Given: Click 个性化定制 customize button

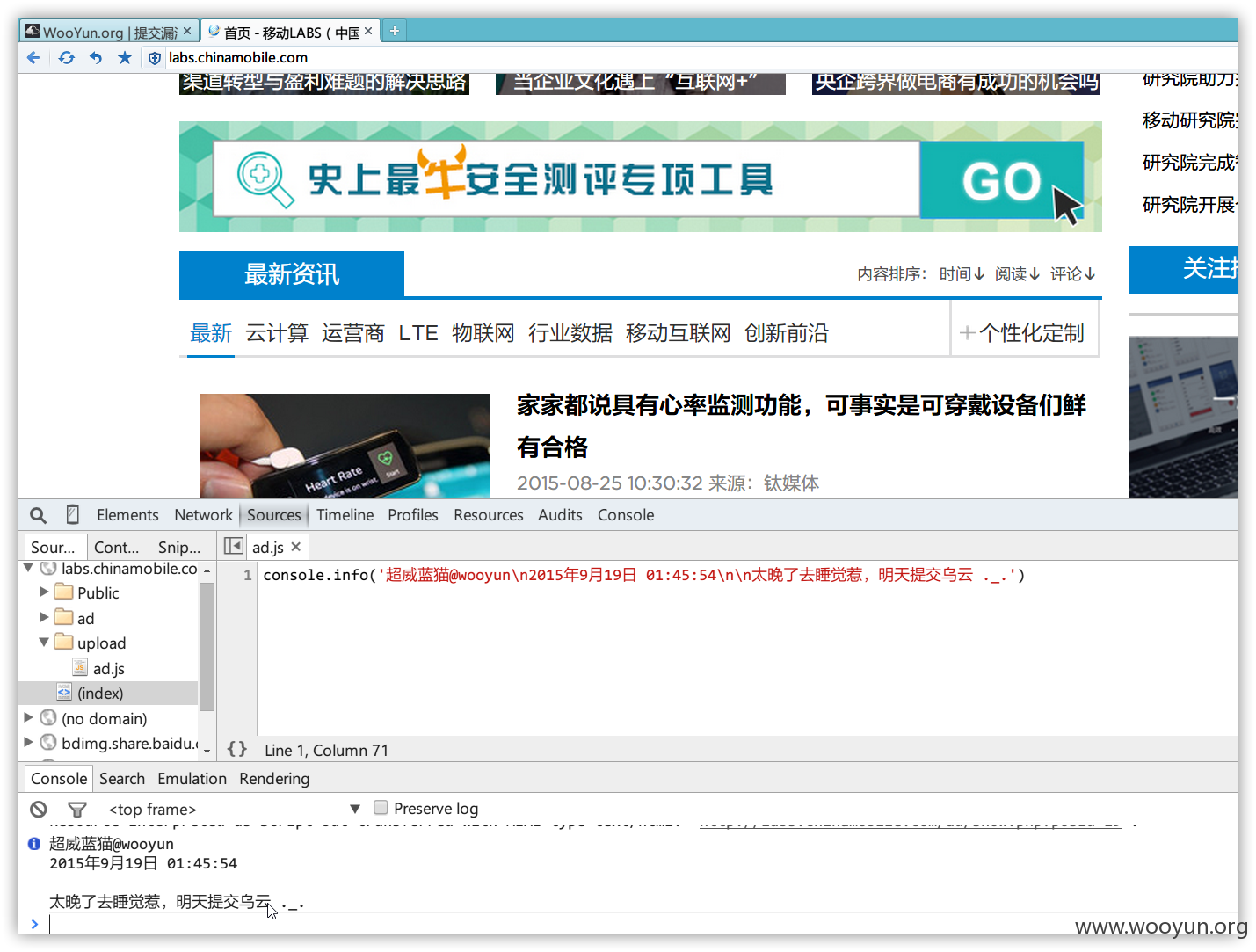Looking at the screenshot, I should click(1024, 333).
